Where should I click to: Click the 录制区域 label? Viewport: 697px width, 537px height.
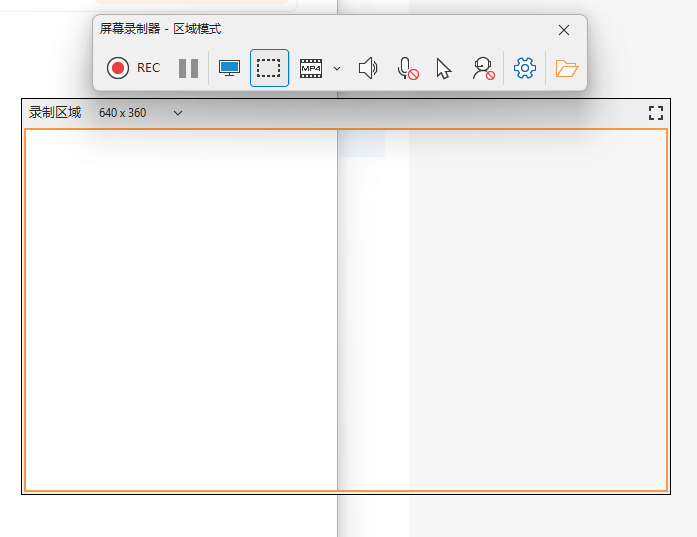click(x=55, y=112)
